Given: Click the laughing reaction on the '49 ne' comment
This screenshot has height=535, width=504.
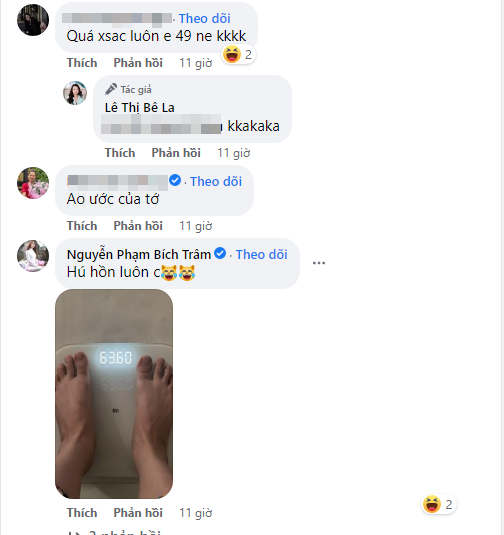Looking at the screenshot, I should point(238,54).
